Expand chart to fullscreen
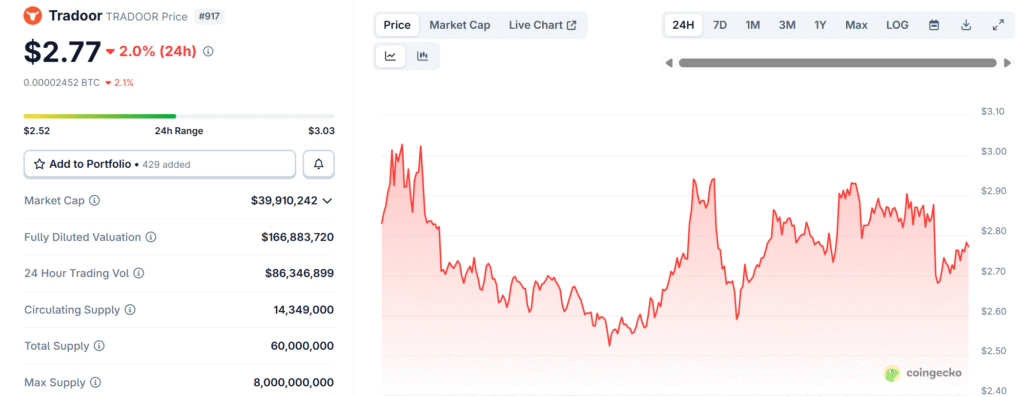Screen dimensions: 1024x397 tap(998, 25)
